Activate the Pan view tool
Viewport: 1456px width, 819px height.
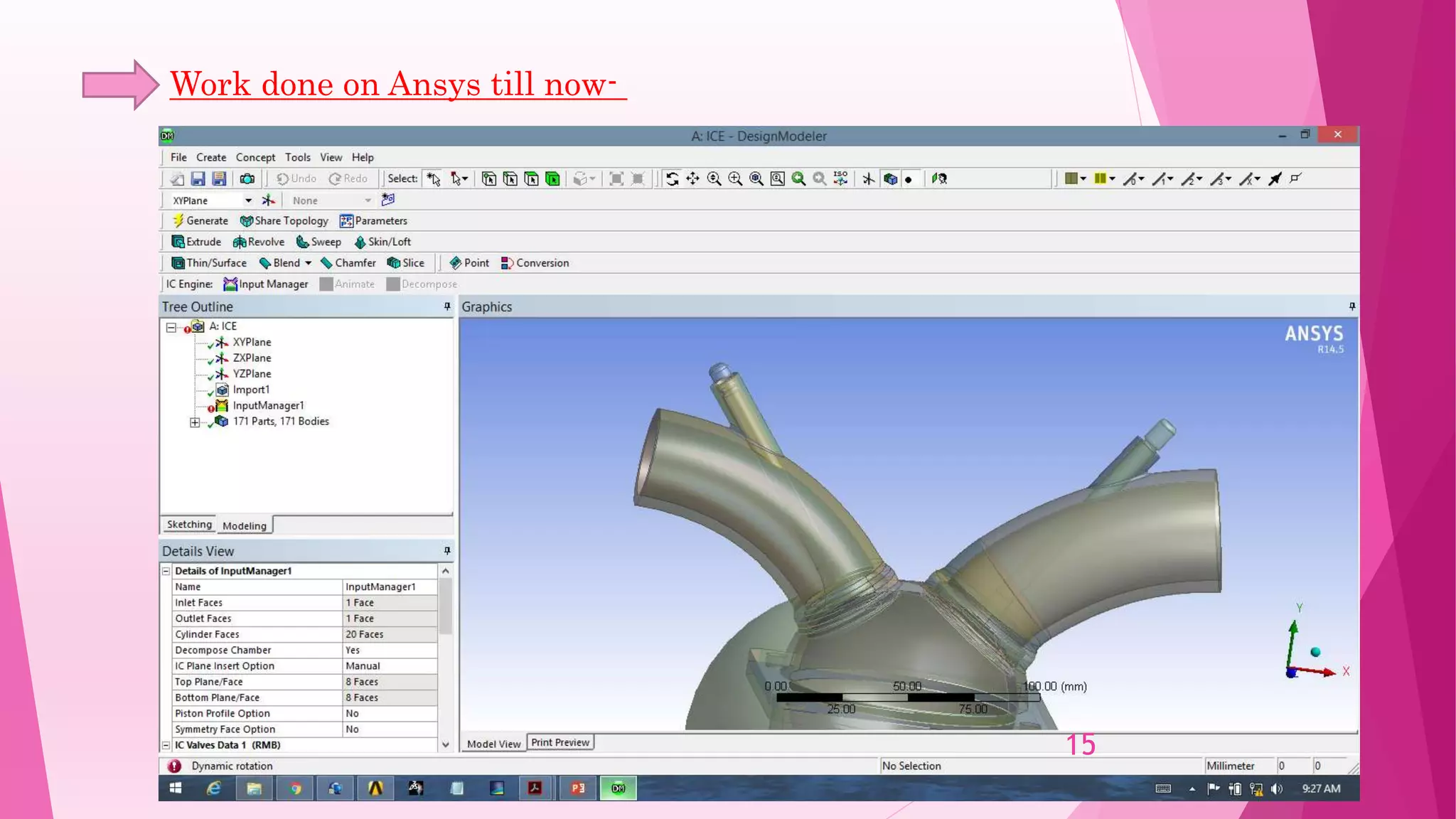693,179
